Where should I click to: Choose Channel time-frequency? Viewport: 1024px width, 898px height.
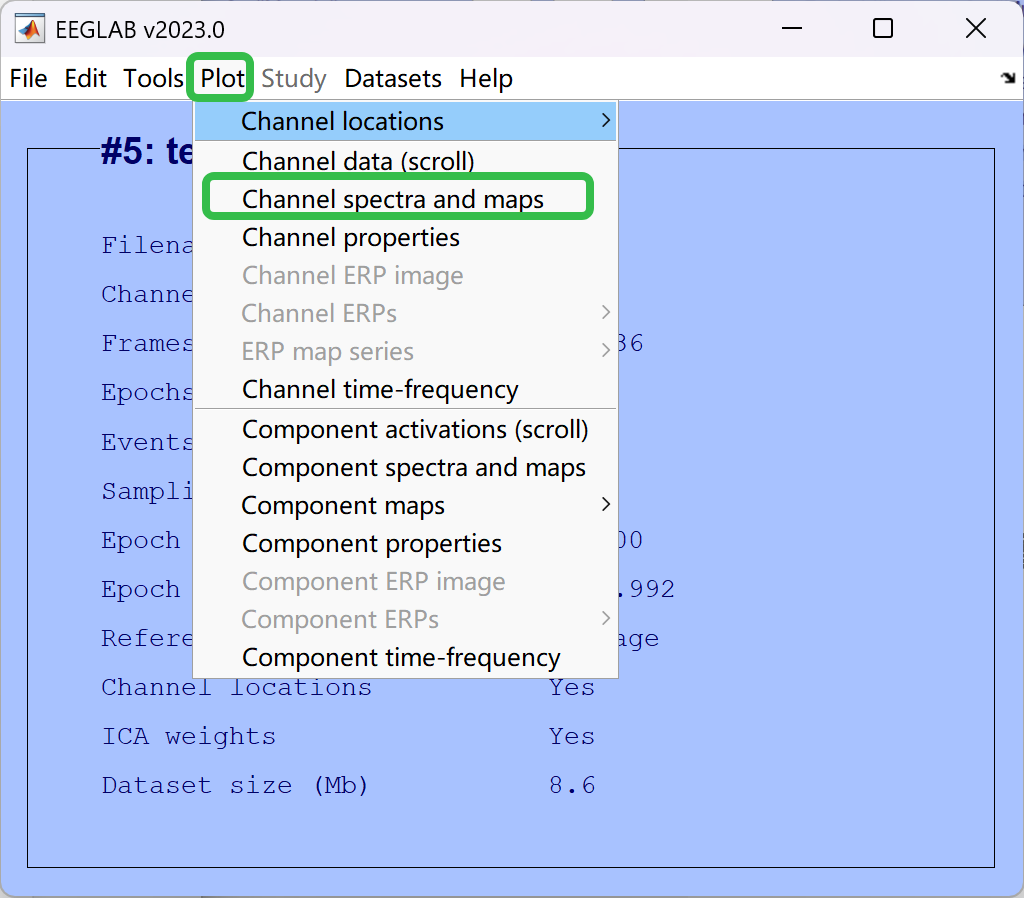405,389
